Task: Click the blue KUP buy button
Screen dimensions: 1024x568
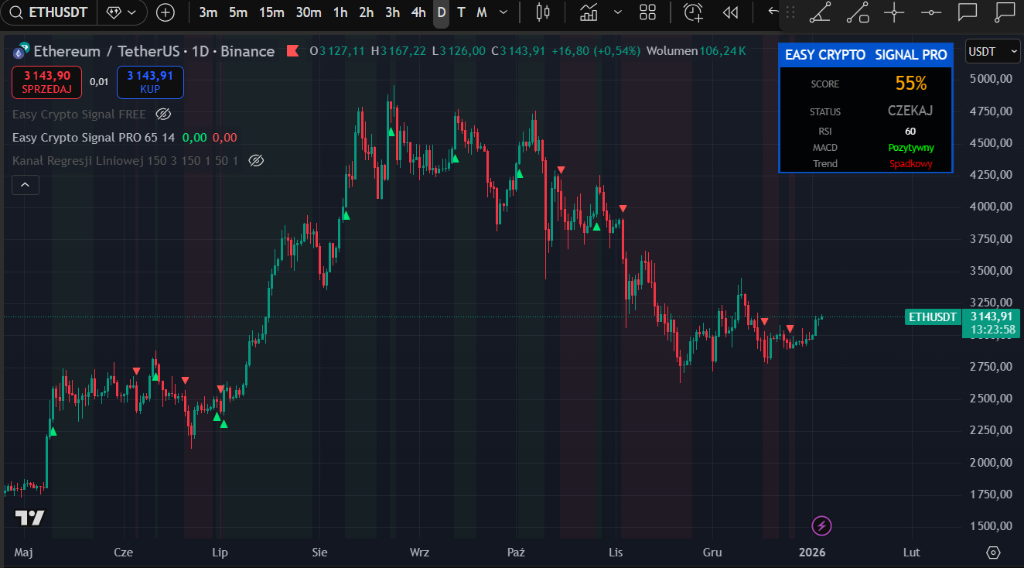Action: pos(150,82)
